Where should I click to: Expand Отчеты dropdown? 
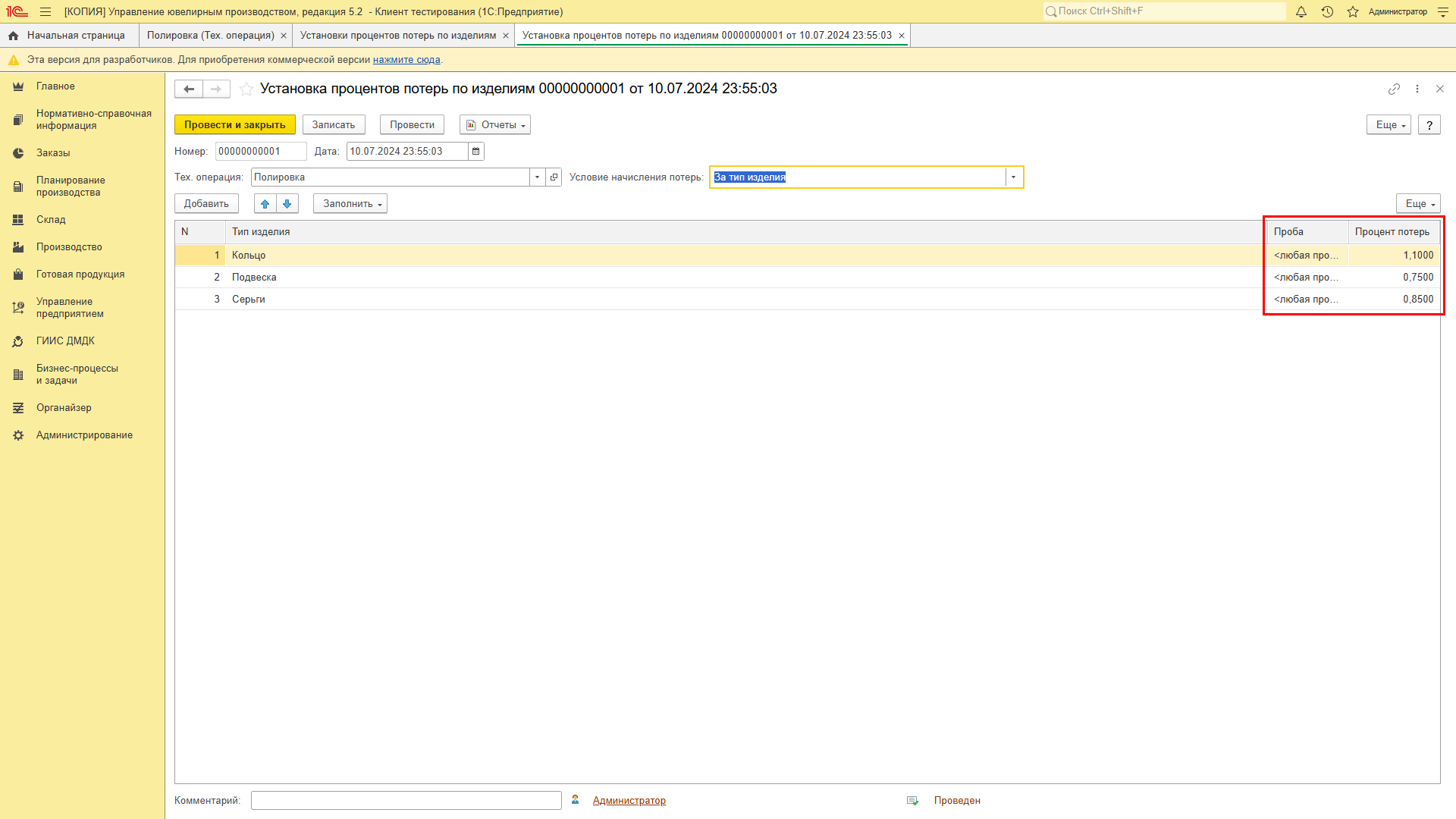pyautogui.click(x=495, y=125)
